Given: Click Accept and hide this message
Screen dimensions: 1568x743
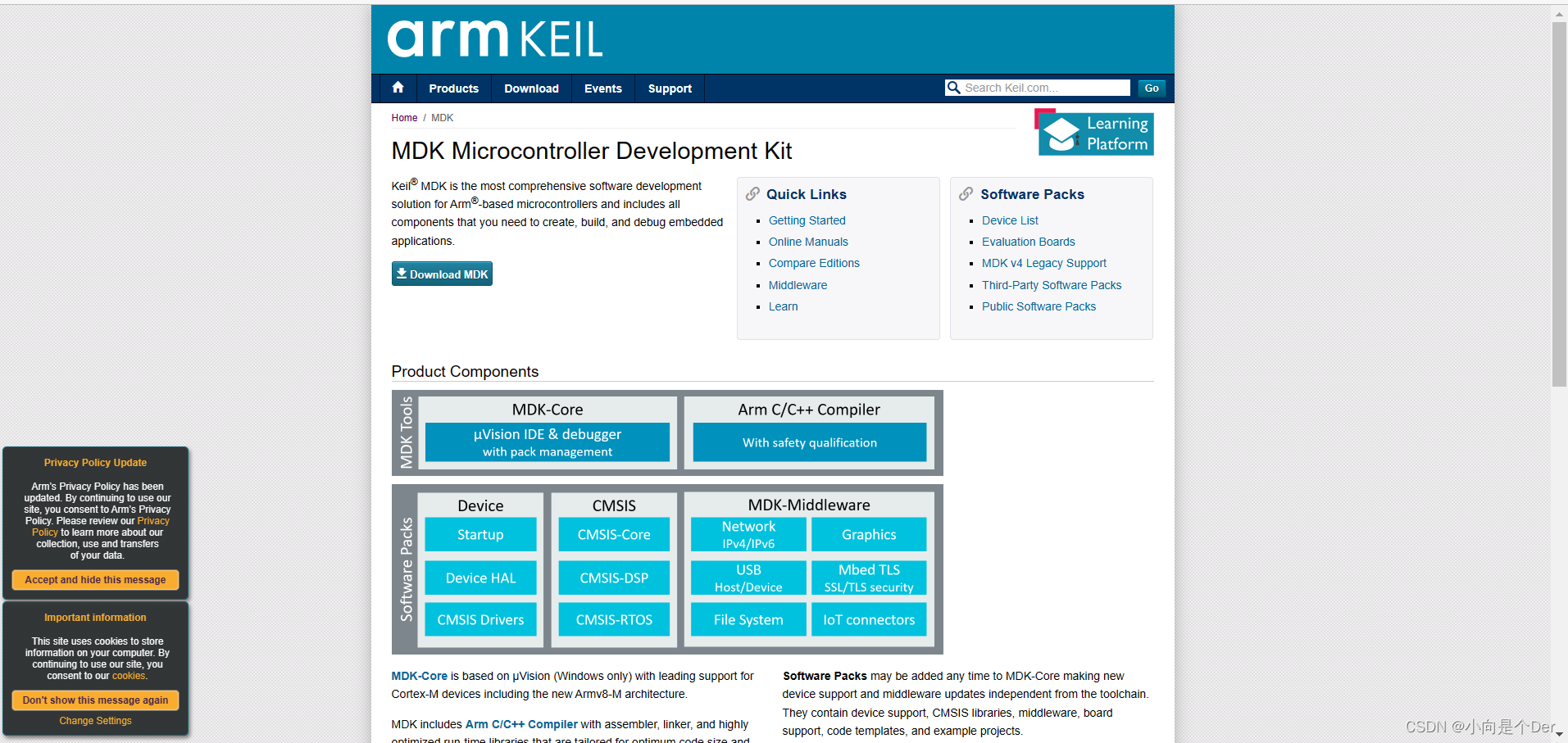Looking at the screenshot, I should tap(95, 579).
